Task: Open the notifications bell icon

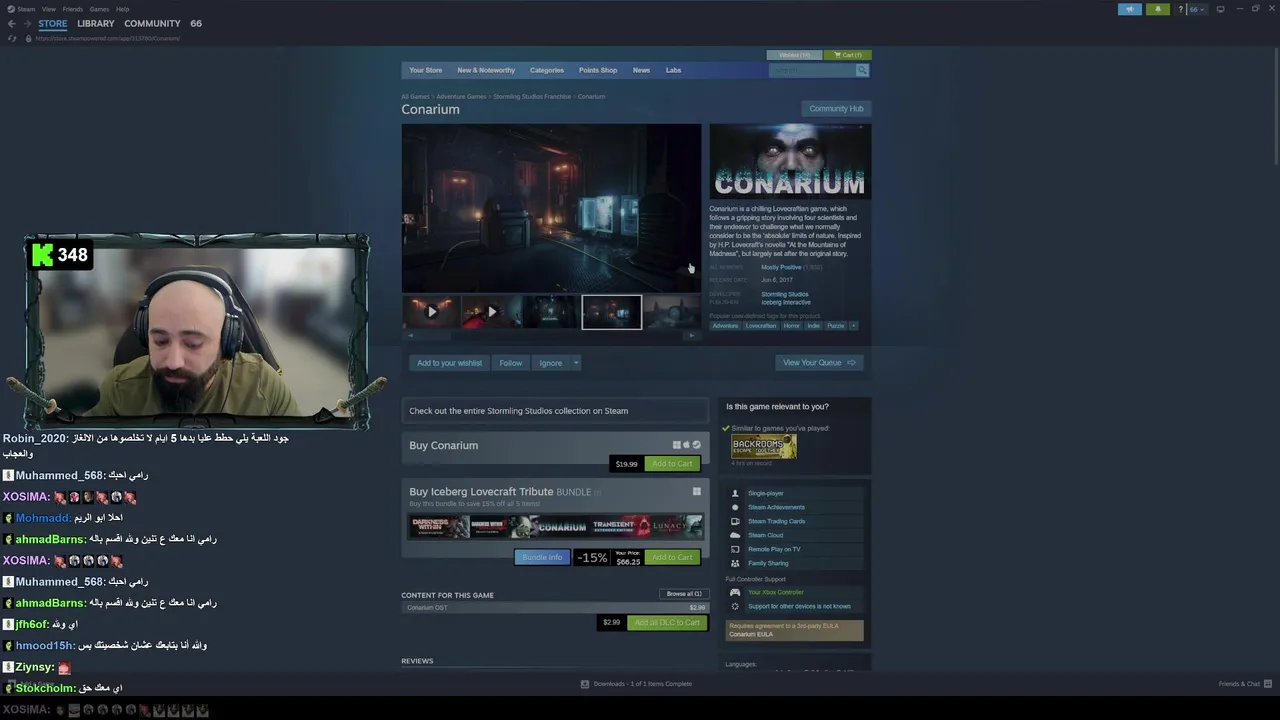Action: point(1157,9)
